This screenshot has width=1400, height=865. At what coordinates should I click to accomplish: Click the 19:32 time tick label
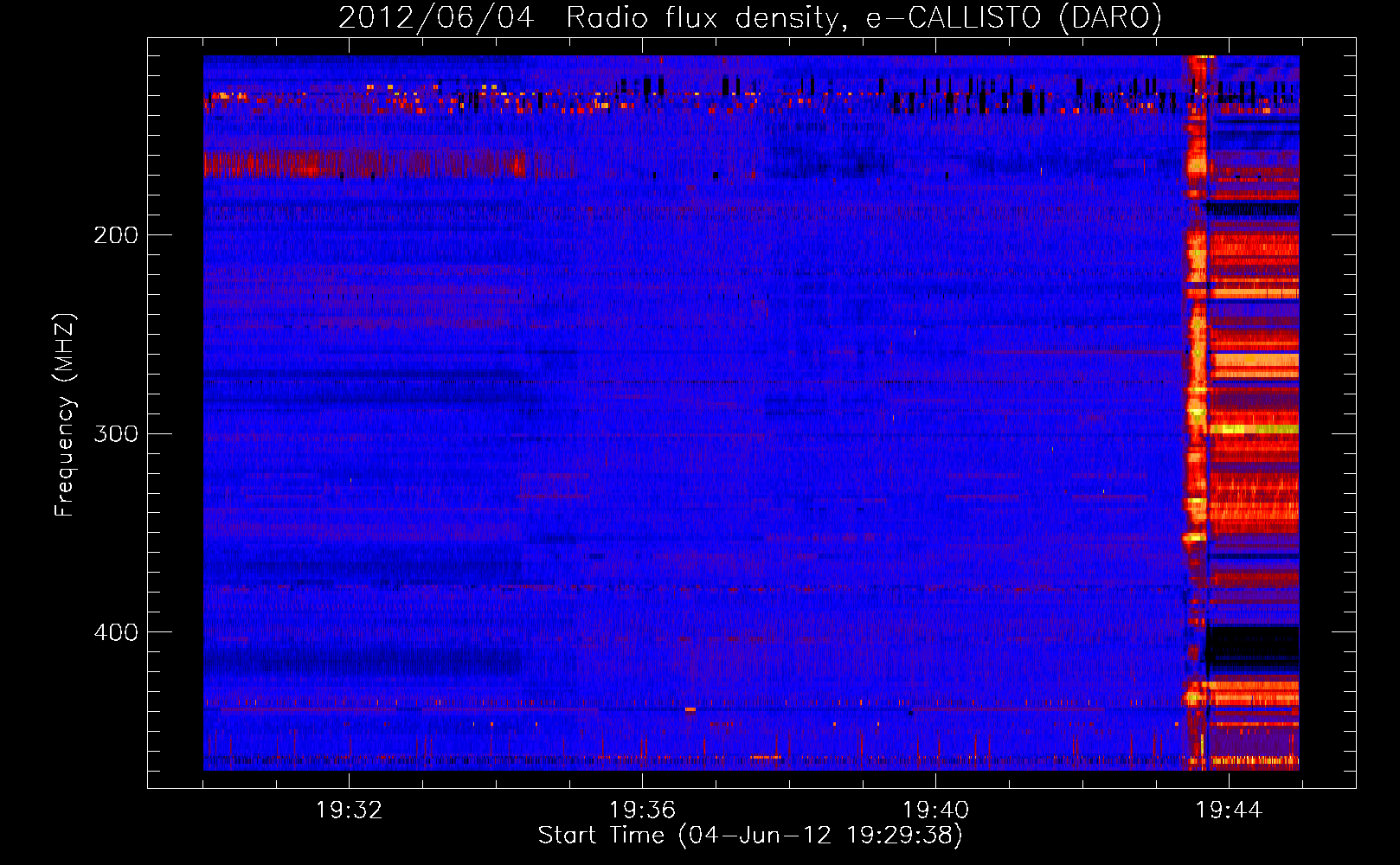pos(350,811)
